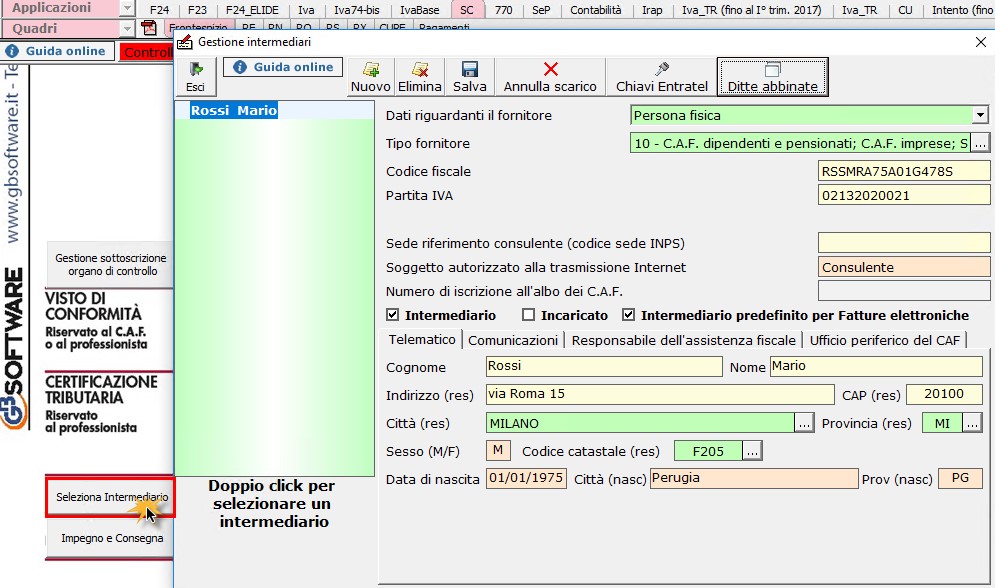Image resolution: width=995 pixels, height=588 pixels.
Task: Open the Ufficio periferico del CAF tab
Action: 884,340
